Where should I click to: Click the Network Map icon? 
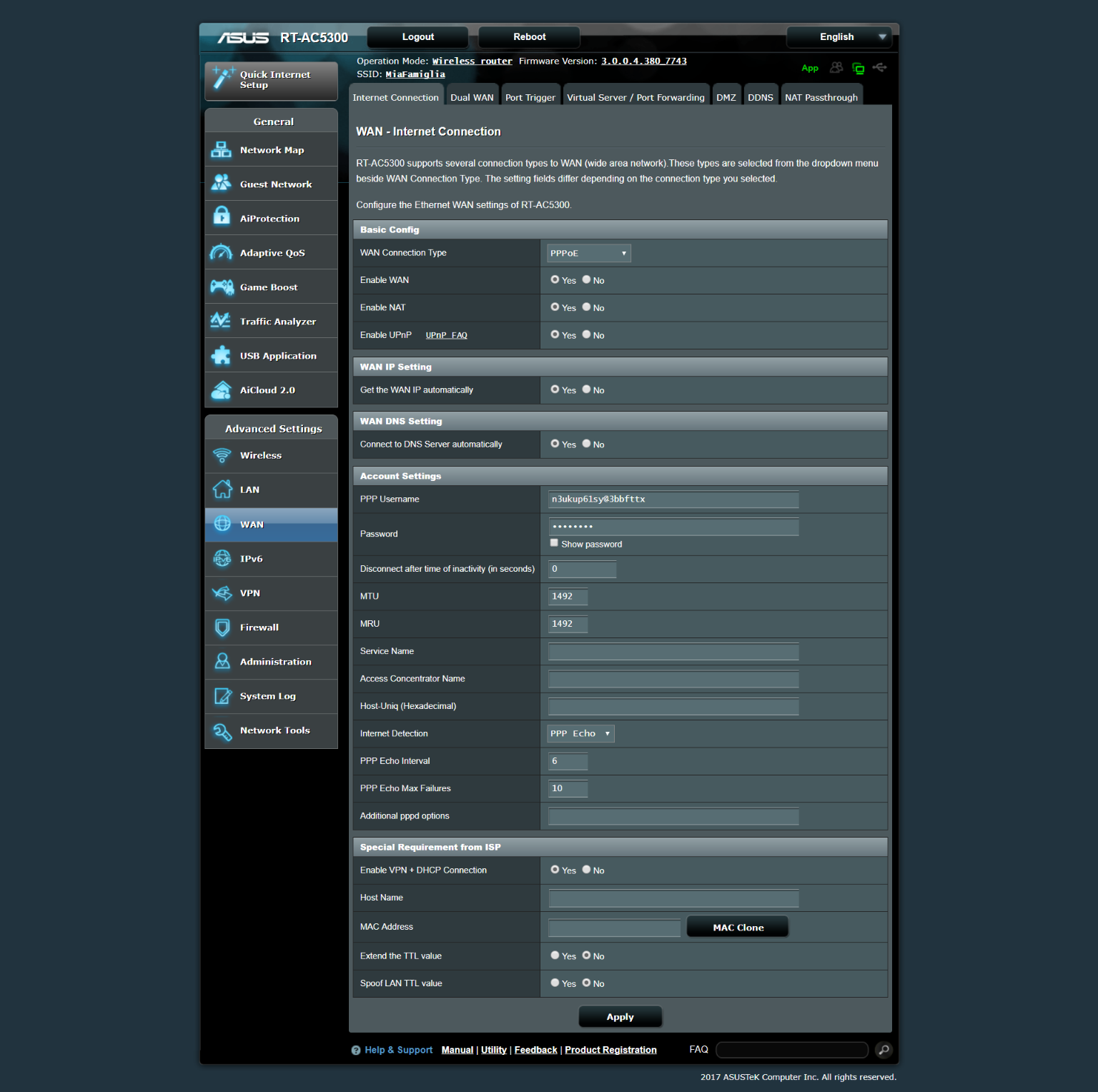(222, 149)
